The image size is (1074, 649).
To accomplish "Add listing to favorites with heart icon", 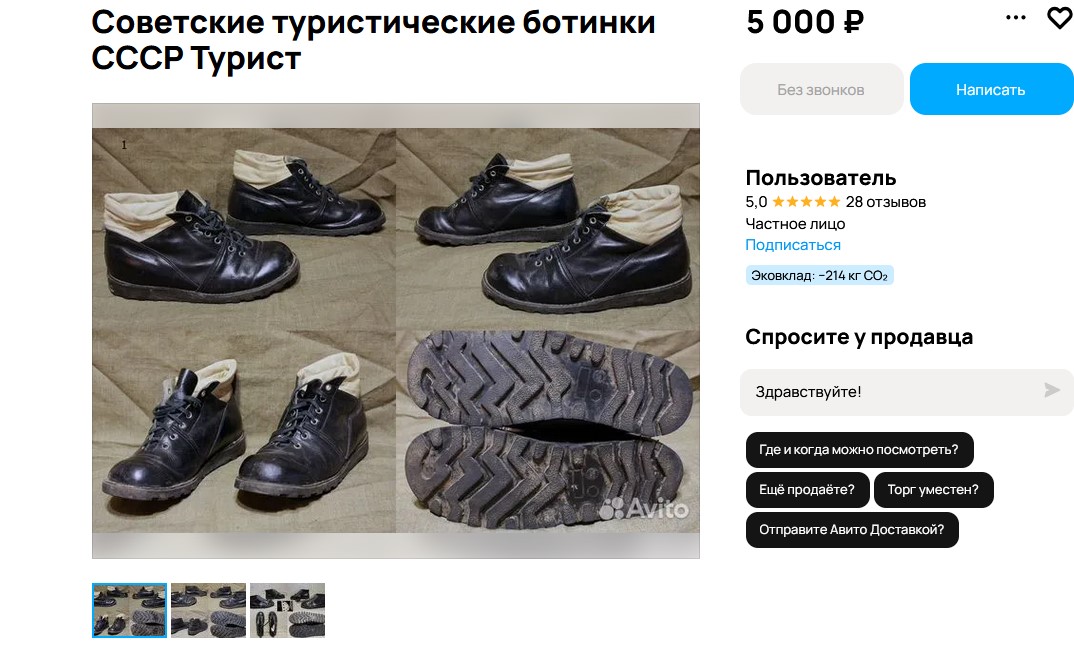I will (1059, 18).
